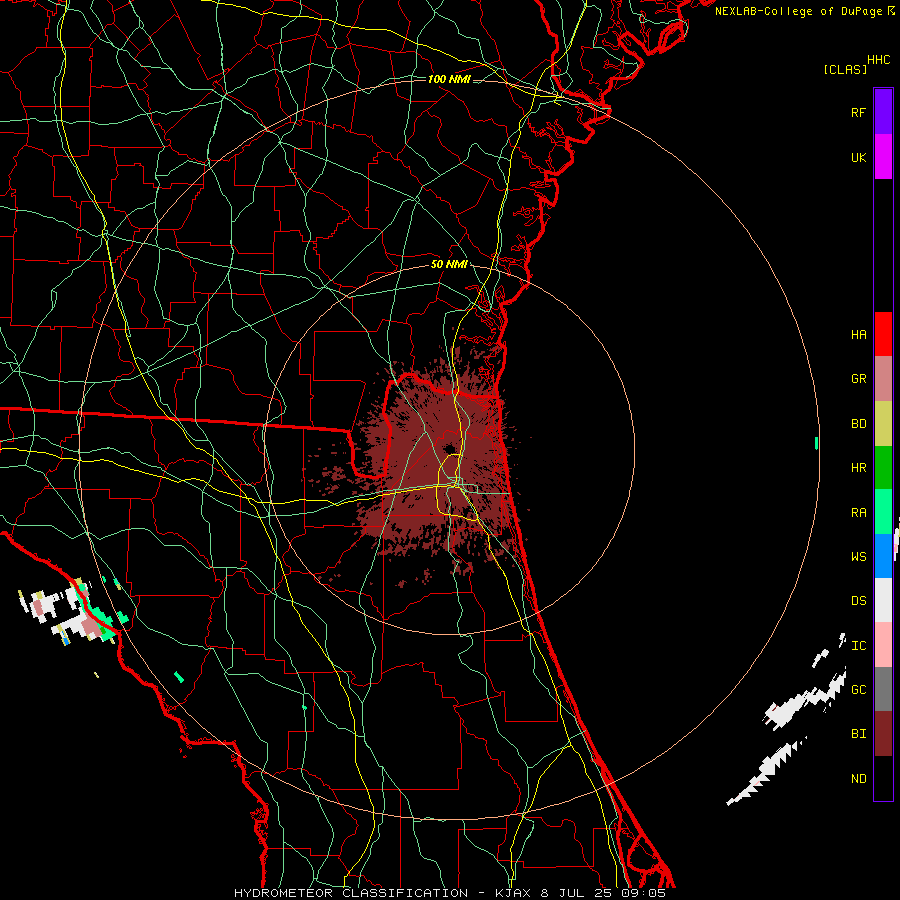Click the "GR" legend label

click(858, 379)
